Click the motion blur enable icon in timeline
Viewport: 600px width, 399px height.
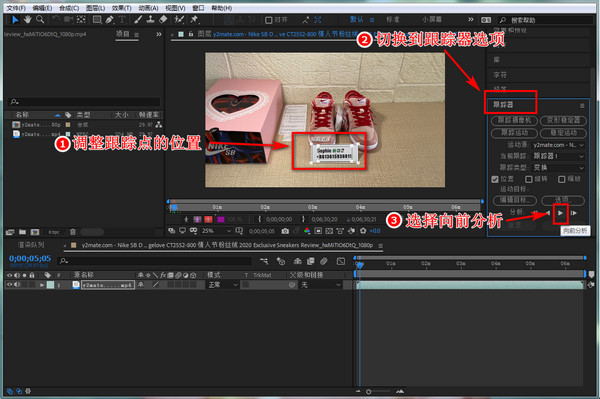(x=324, y=261)
